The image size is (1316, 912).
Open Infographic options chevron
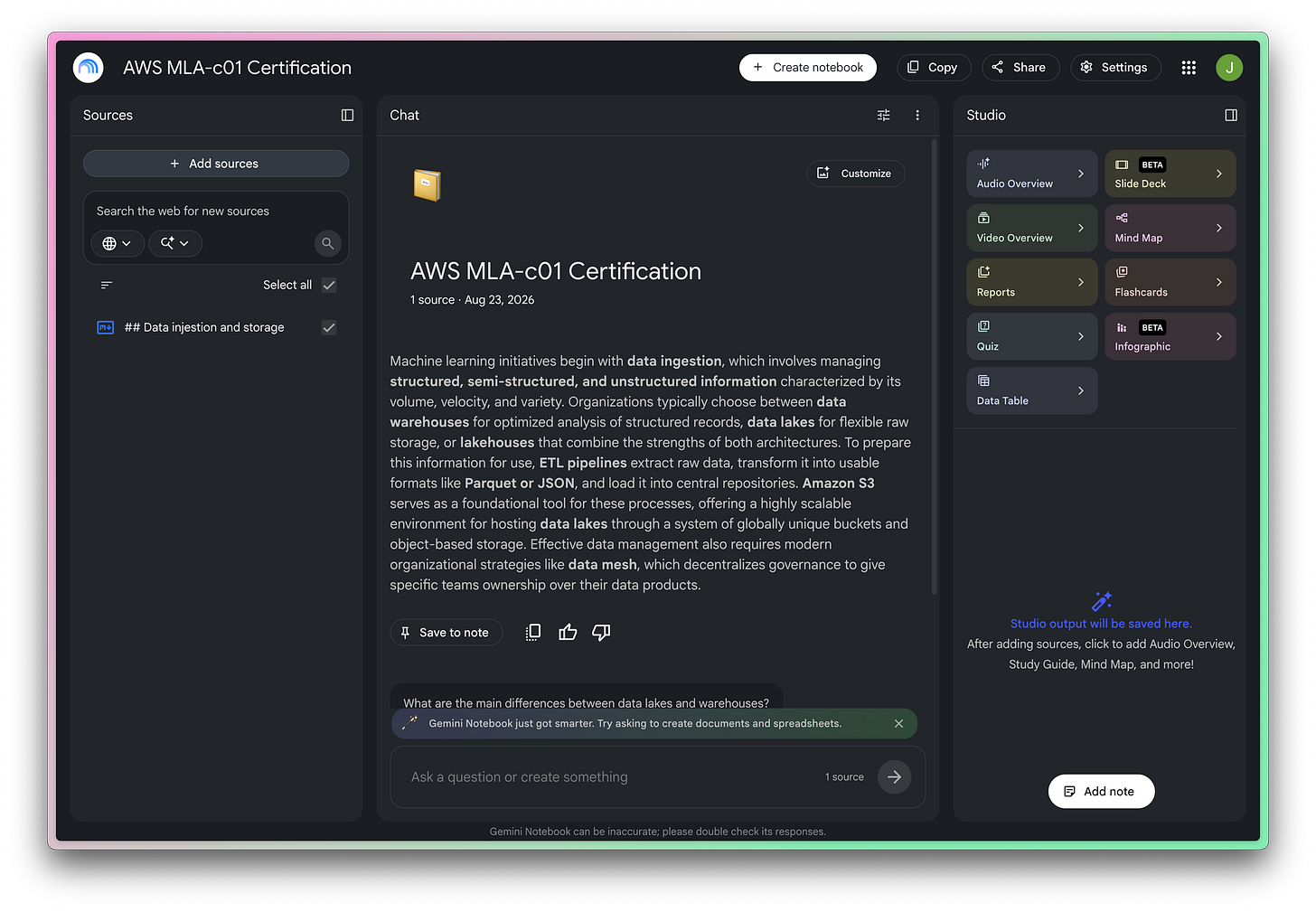tap(1219, 336)
